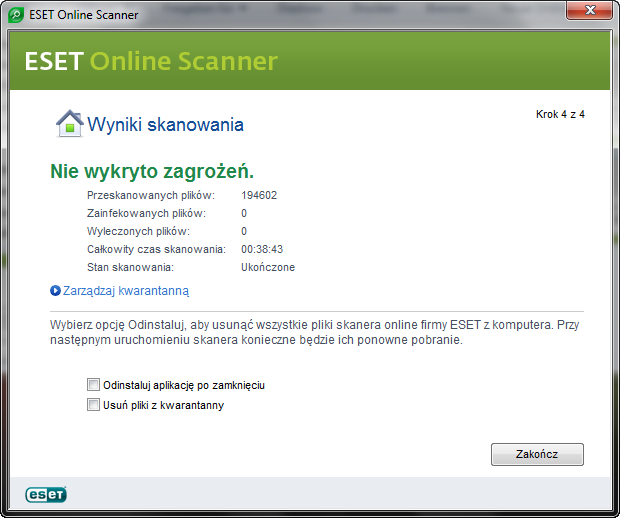Click the scan status Ukończone
This screenshot has width=620, height=518.
point(268,267)
